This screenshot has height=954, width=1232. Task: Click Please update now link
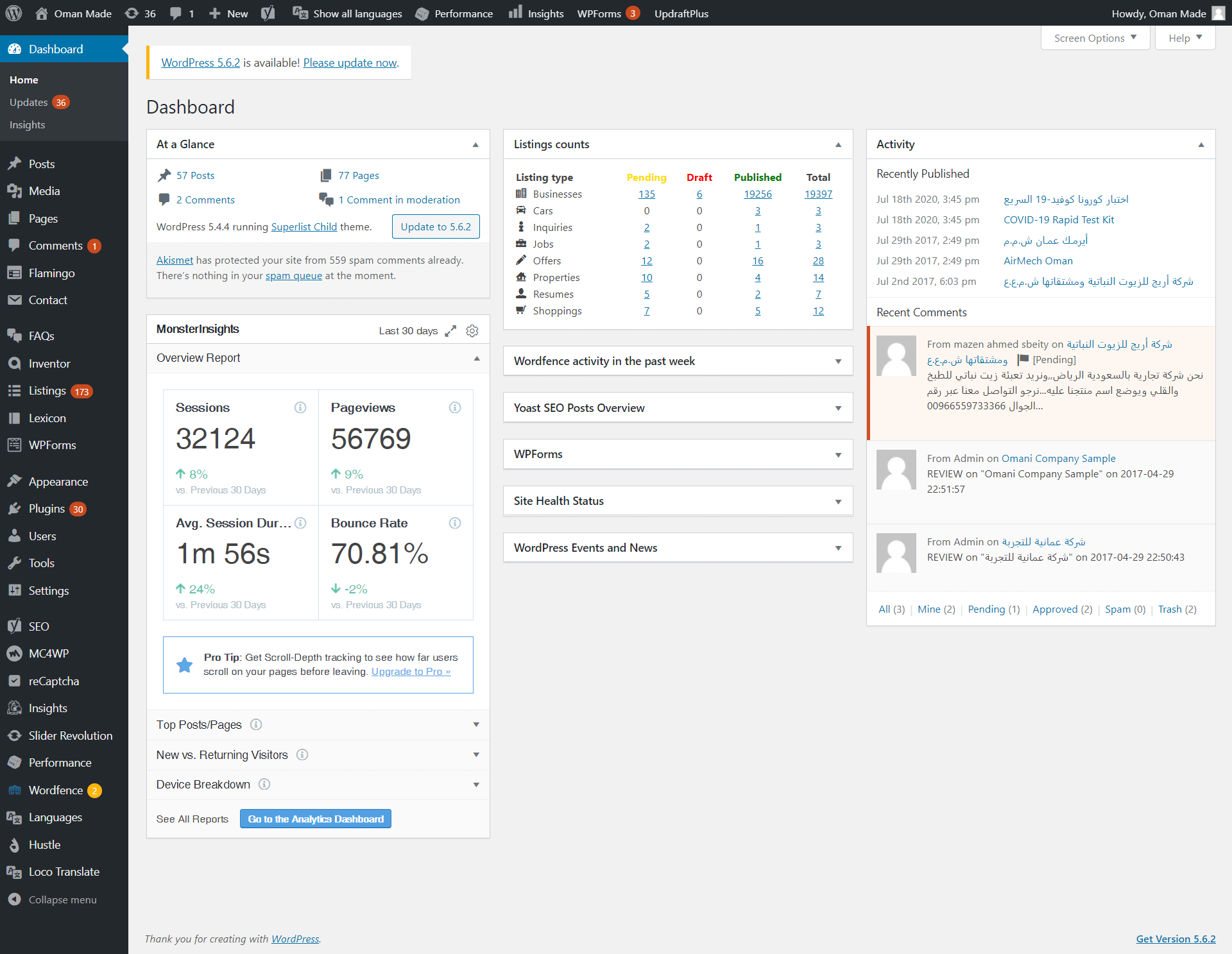pyautogui.click(x=350, y=63)
